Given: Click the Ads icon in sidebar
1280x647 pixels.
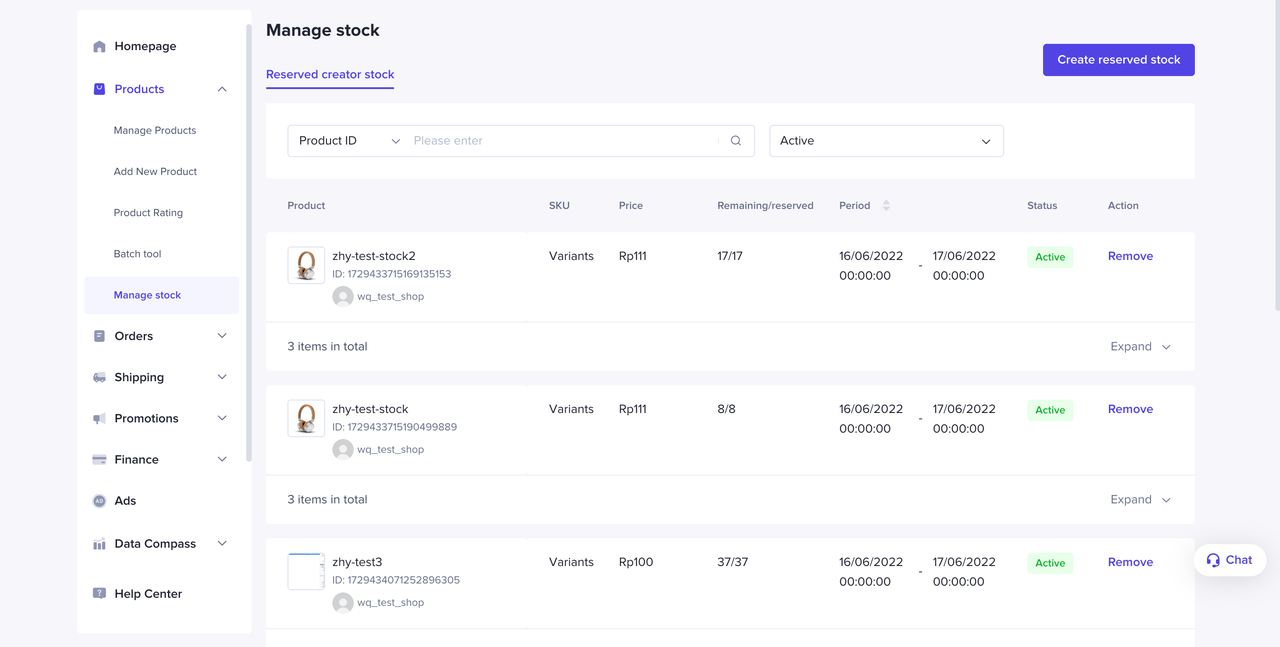Looking at the screenshot, I should (99, 501).
